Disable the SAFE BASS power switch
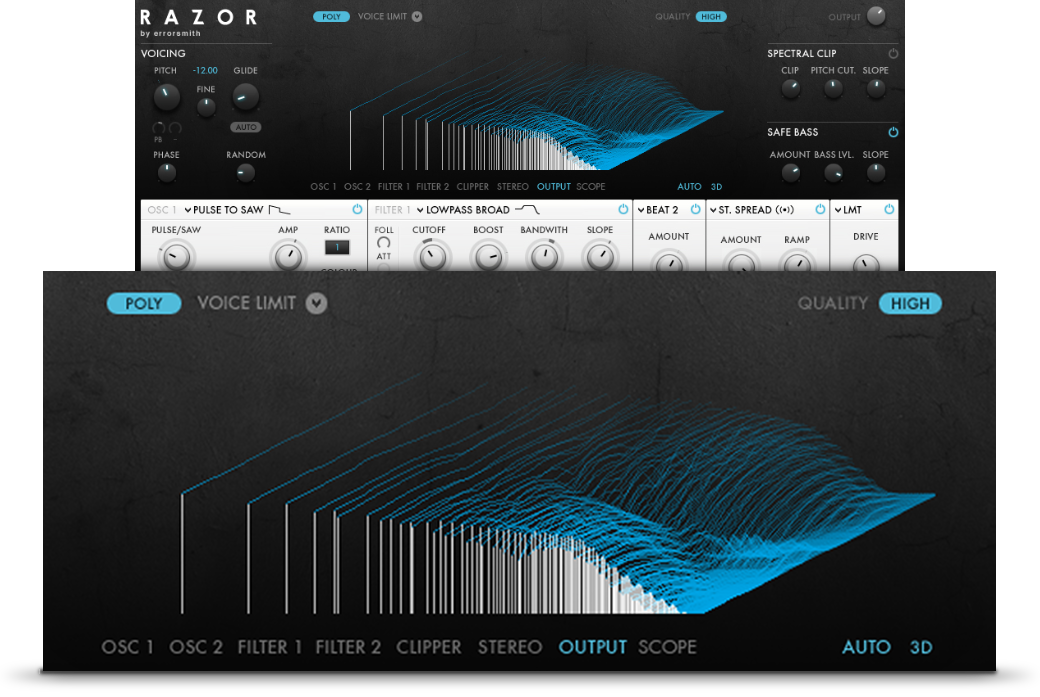1040x697 pixels. click(x=893, y=132)
